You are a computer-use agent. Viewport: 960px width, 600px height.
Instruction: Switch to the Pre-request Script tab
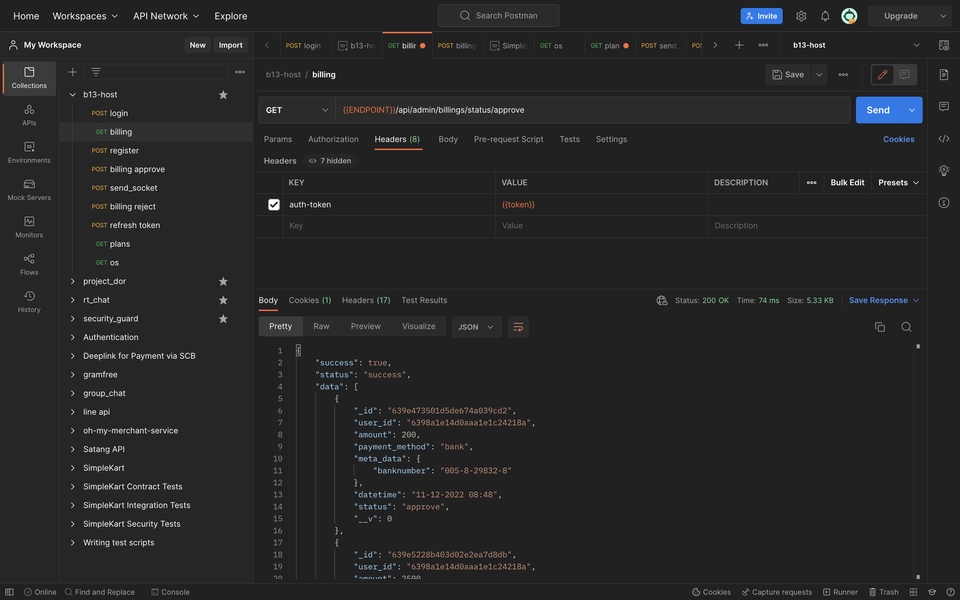point(508,139)
